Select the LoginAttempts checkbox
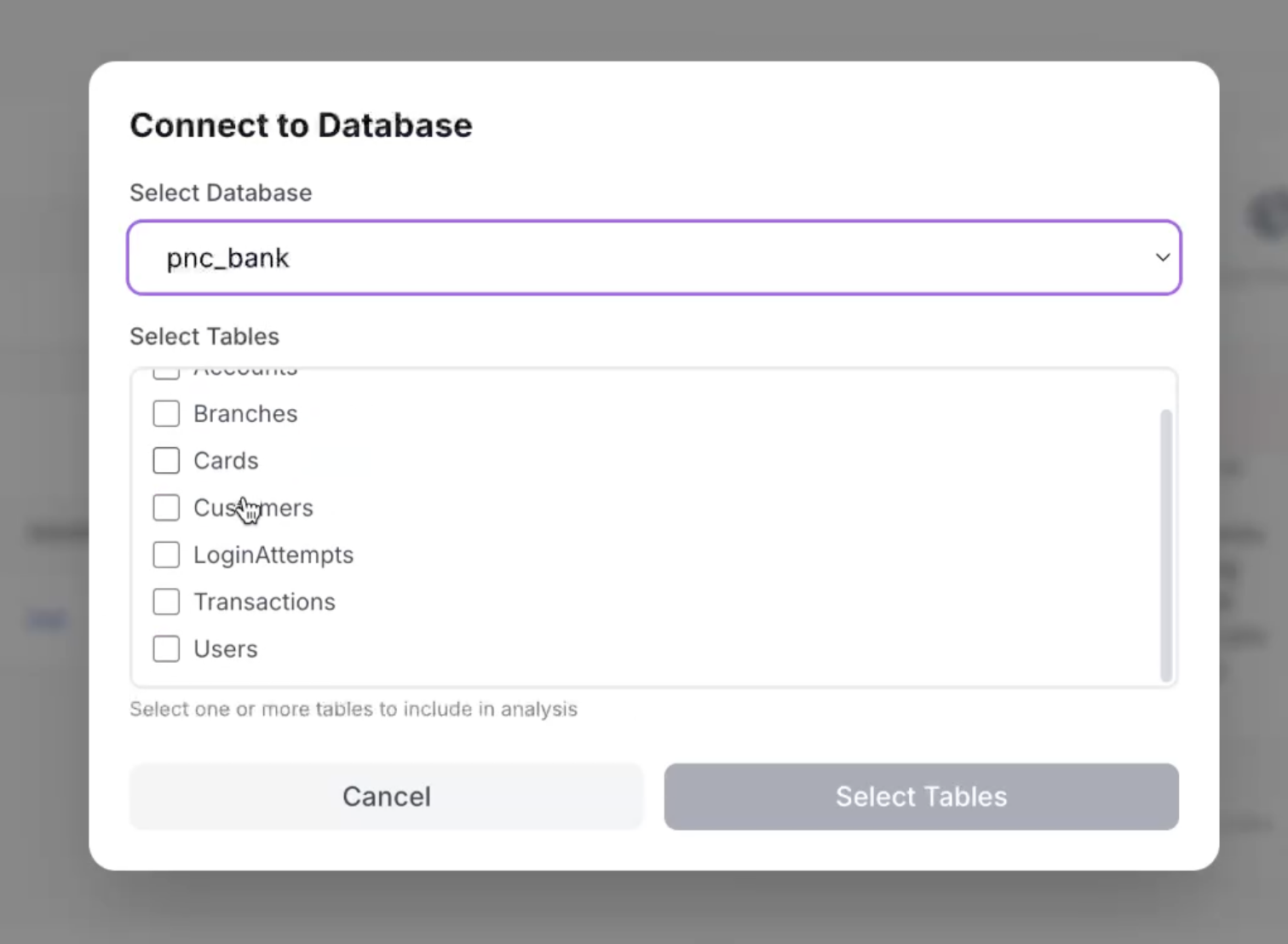Viewport: 1288px width, 944px height. 166,555
